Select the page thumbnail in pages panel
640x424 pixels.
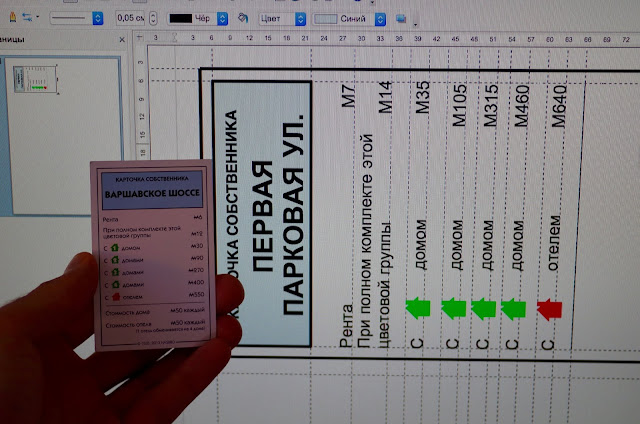pos(36,79)
